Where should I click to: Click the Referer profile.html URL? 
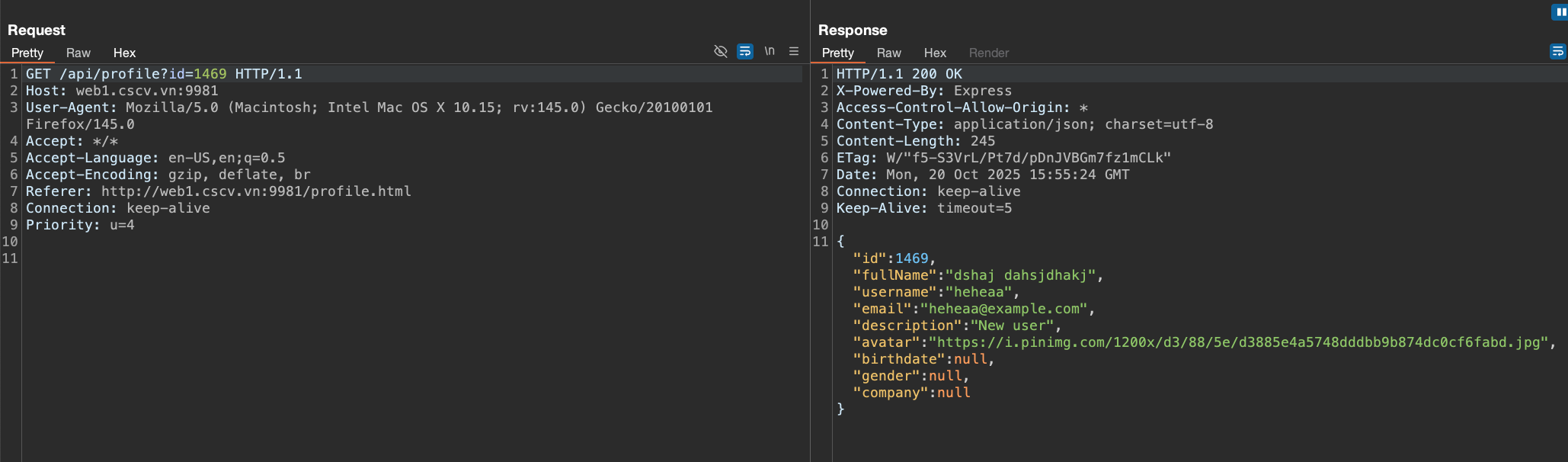point(256,191)
